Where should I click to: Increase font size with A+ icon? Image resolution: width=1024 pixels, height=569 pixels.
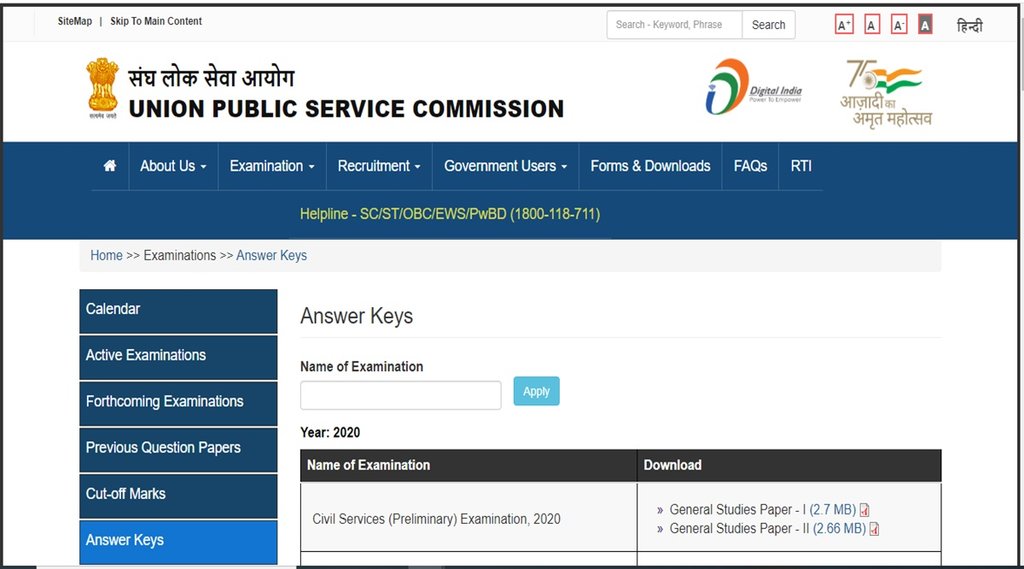[844, 25]
